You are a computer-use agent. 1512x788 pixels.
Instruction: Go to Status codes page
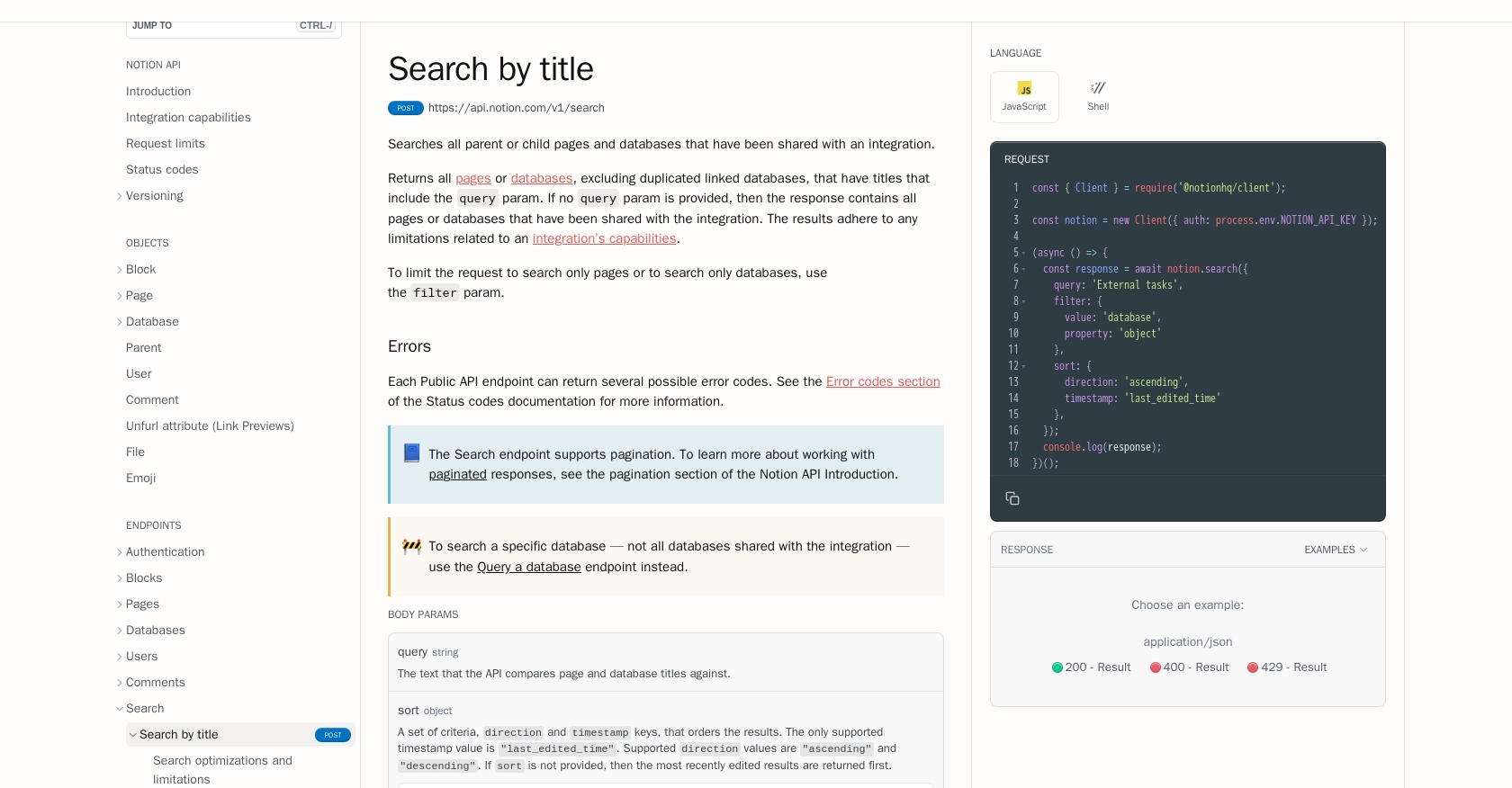(x=162, y=170)
